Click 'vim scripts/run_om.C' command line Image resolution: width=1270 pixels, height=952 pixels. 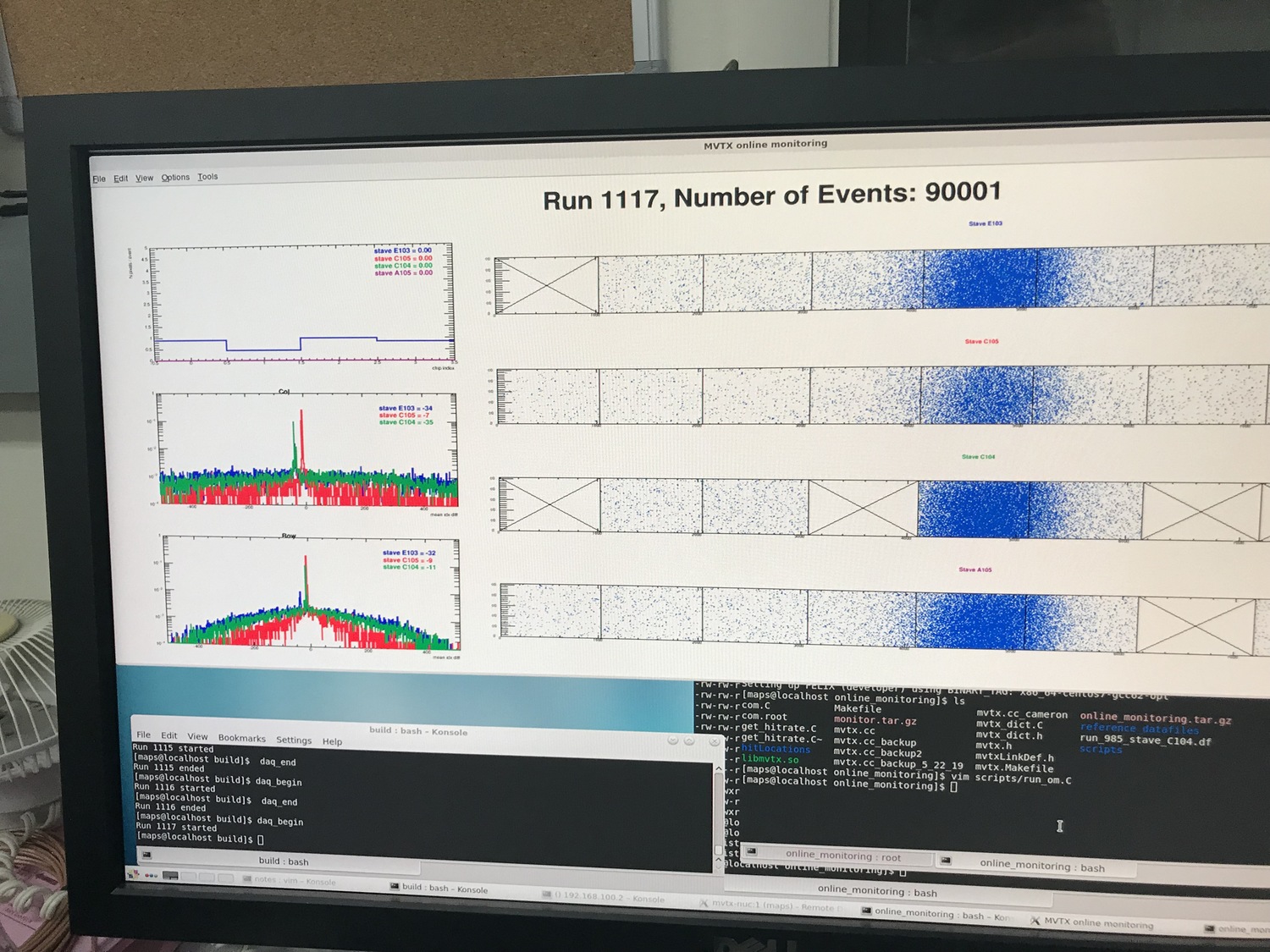(1011, 778)
